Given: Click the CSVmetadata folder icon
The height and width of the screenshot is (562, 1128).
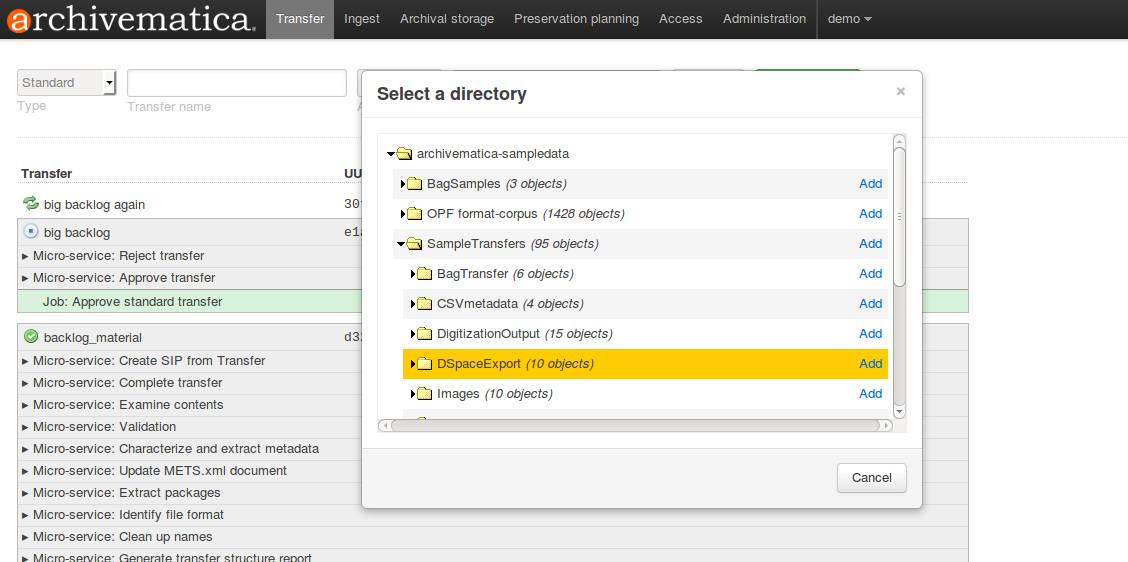Looking at the screenshot, I should [424, 304].
